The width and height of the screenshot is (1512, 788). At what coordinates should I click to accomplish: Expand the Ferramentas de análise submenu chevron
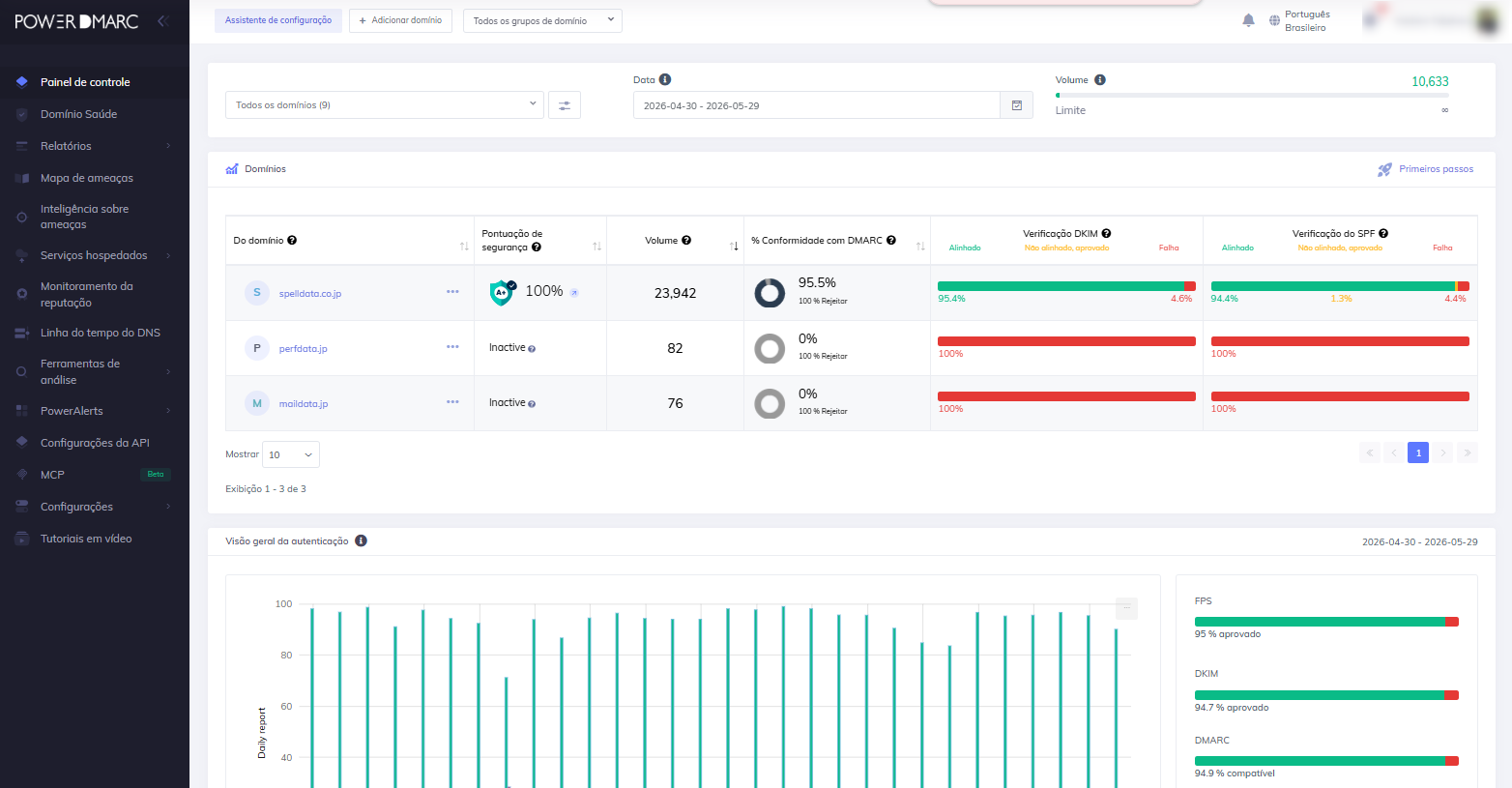(x=168, y=371)
